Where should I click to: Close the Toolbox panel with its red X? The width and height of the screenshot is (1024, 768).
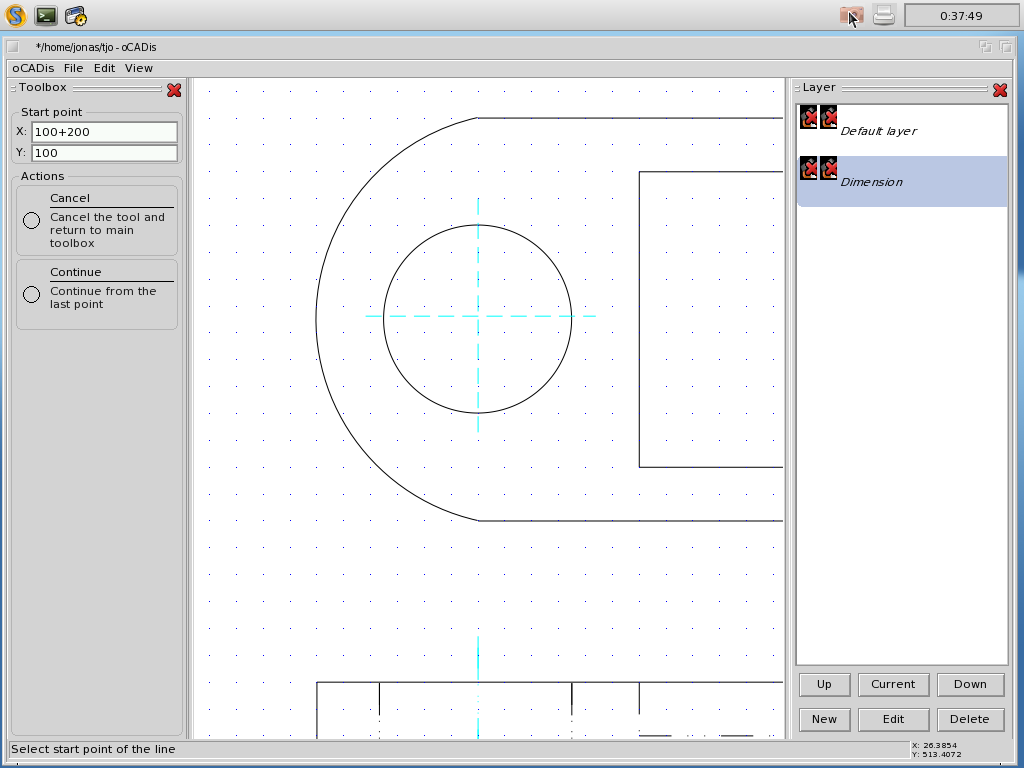click(174, 90)
